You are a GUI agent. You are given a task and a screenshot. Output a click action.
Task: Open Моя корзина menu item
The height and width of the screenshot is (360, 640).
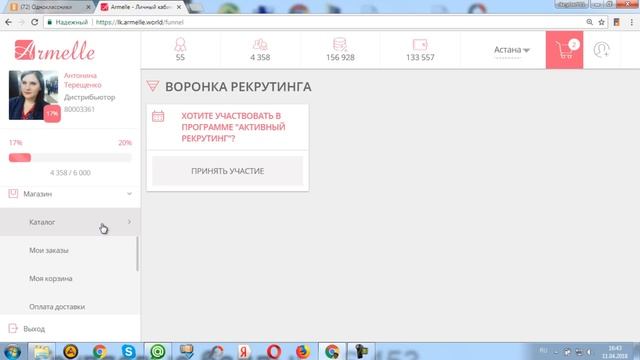(x=51, y=278)
